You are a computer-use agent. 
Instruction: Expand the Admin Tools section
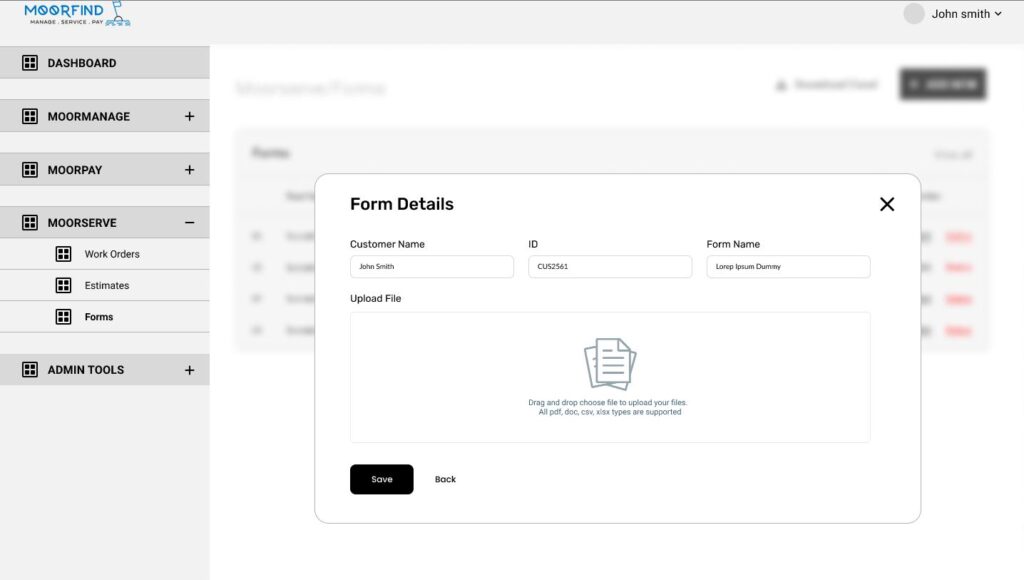(189, 370)
